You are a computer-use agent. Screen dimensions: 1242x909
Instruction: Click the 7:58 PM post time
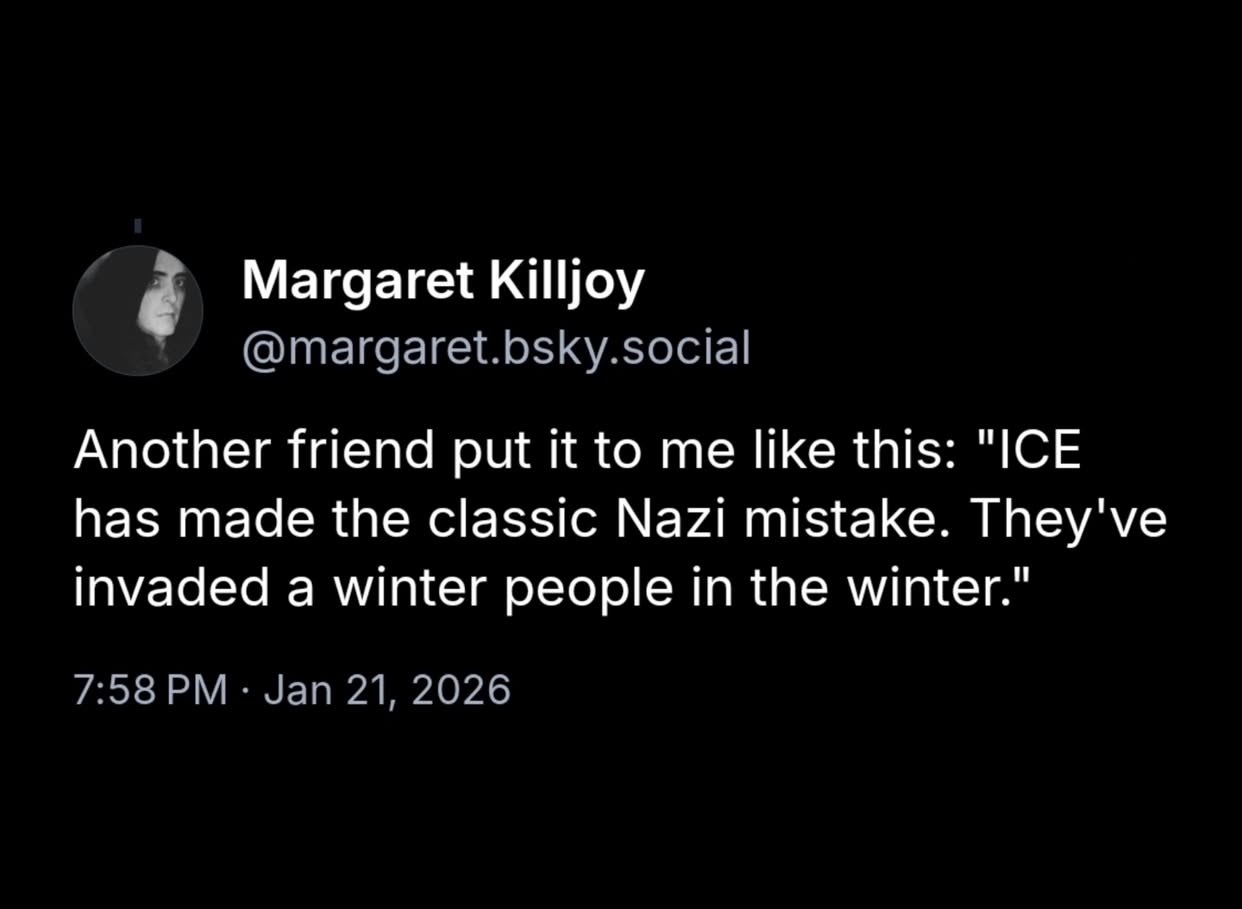coord(150,690)
